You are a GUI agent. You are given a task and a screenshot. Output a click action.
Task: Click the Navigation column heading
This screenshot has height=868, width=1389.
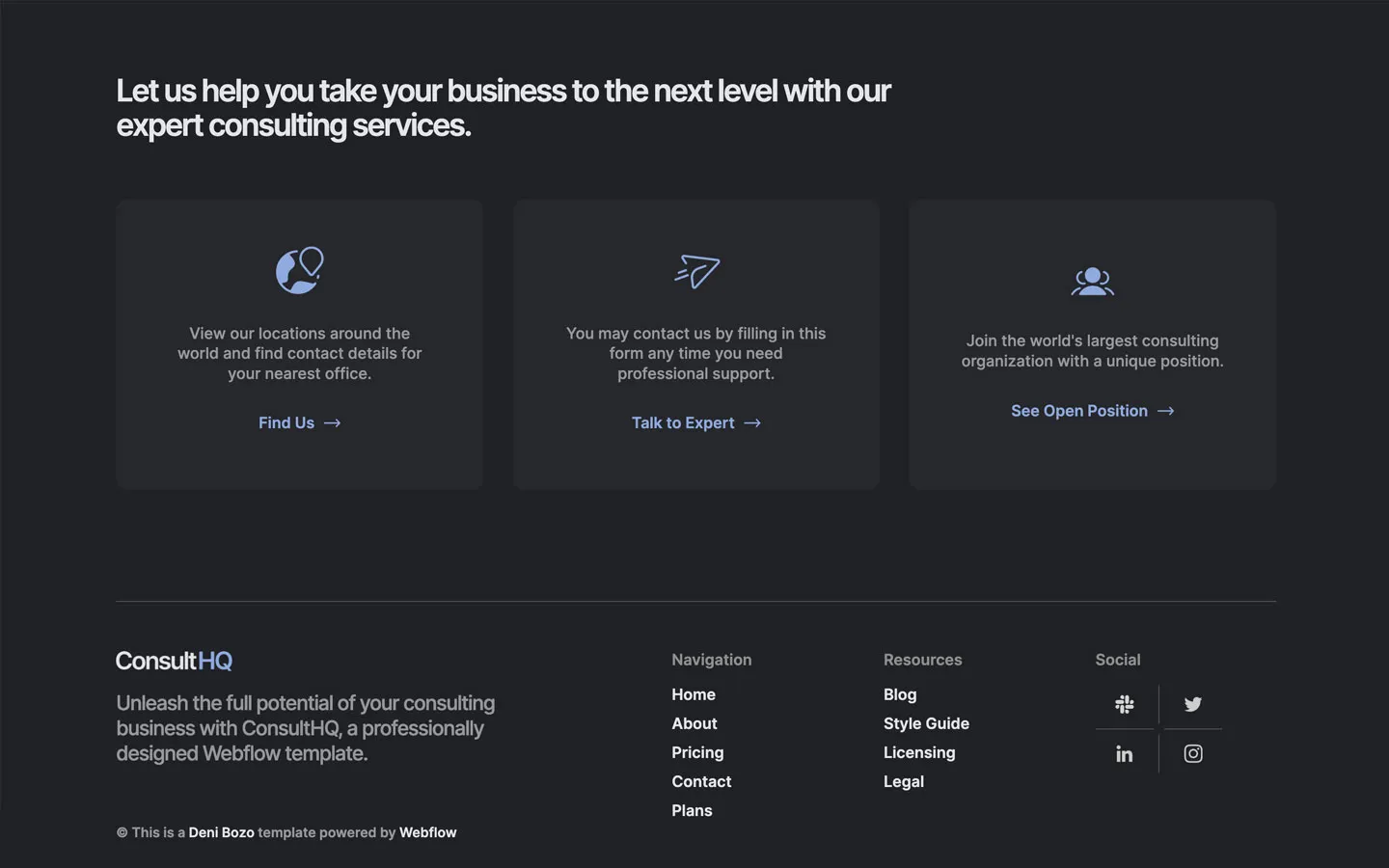pos(712,660)
